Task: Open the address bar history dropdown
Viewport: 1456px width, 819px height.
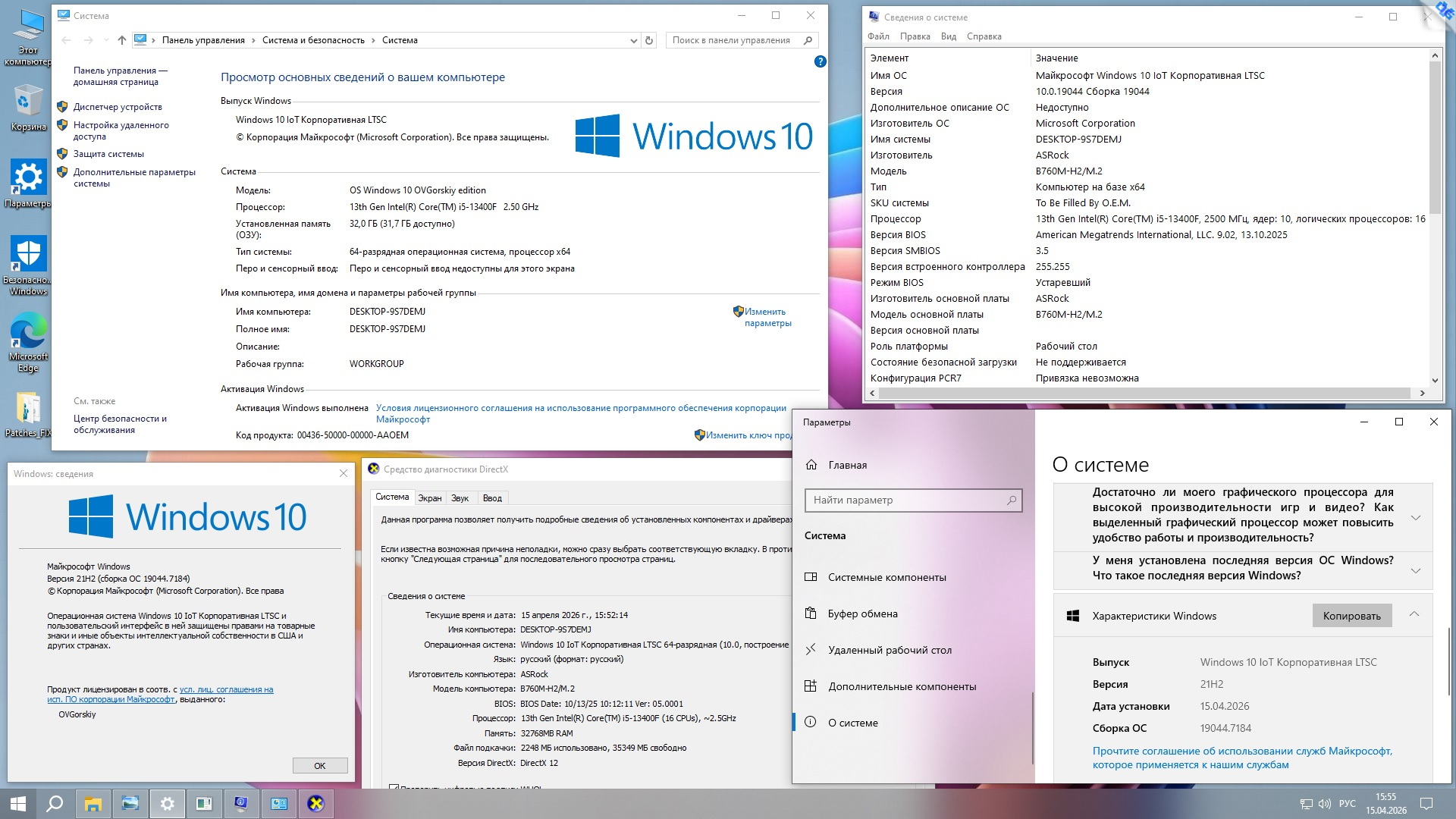Action: tap(634, 41)
